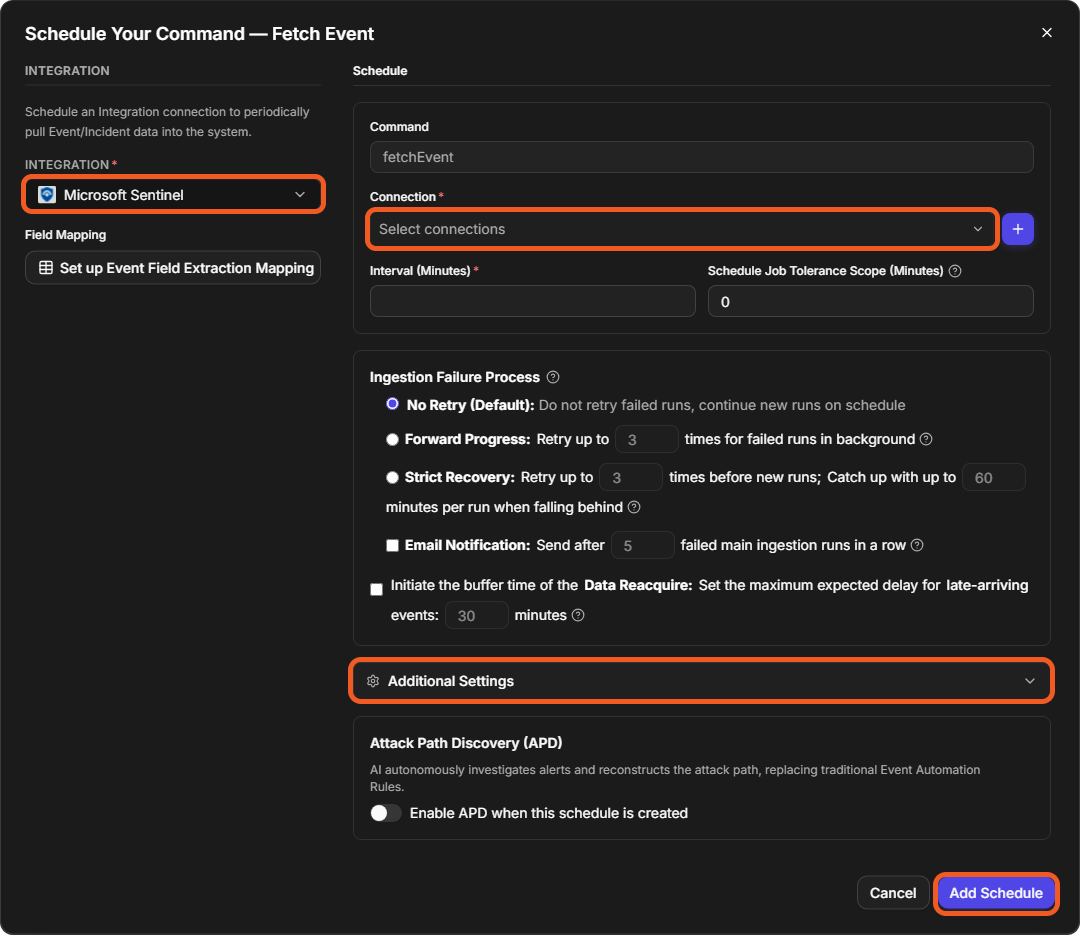Screen dimensions: 1080x935
Task: Open the Forward Progress help tooltip icon
Action: click(x=926, y=439)
